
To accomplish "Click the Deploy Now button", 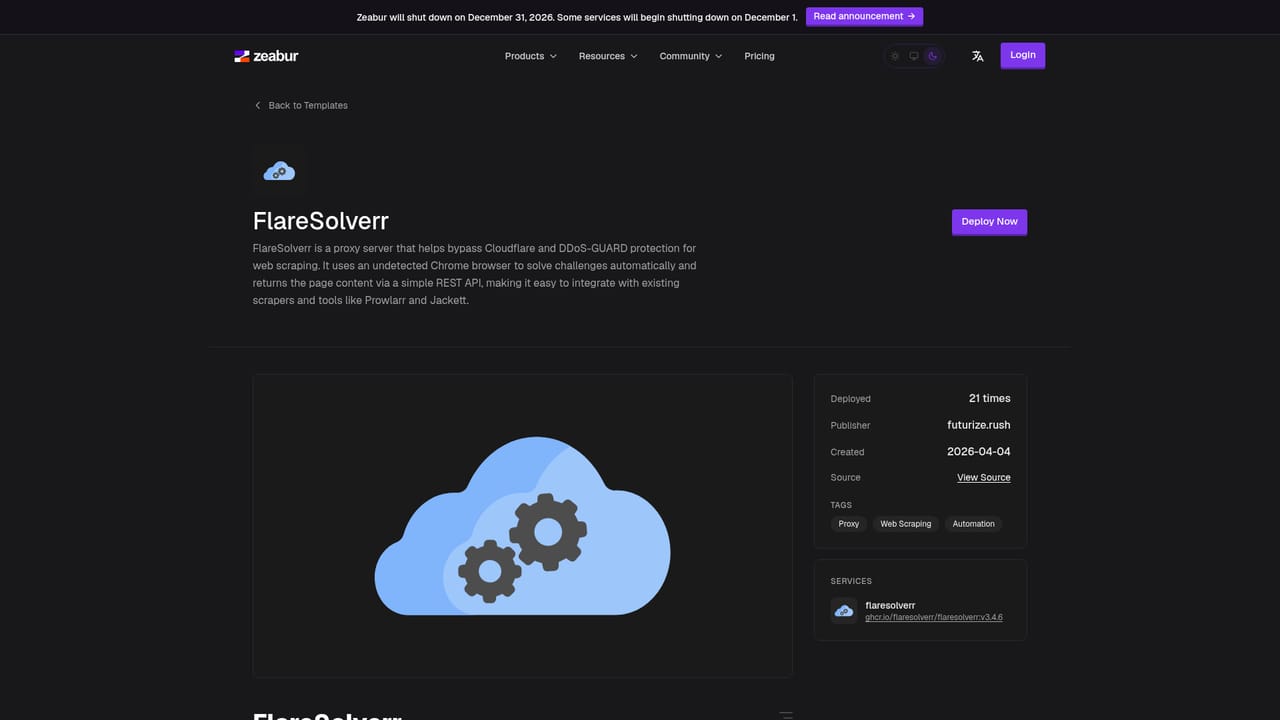I will click(x=989, y=222).
